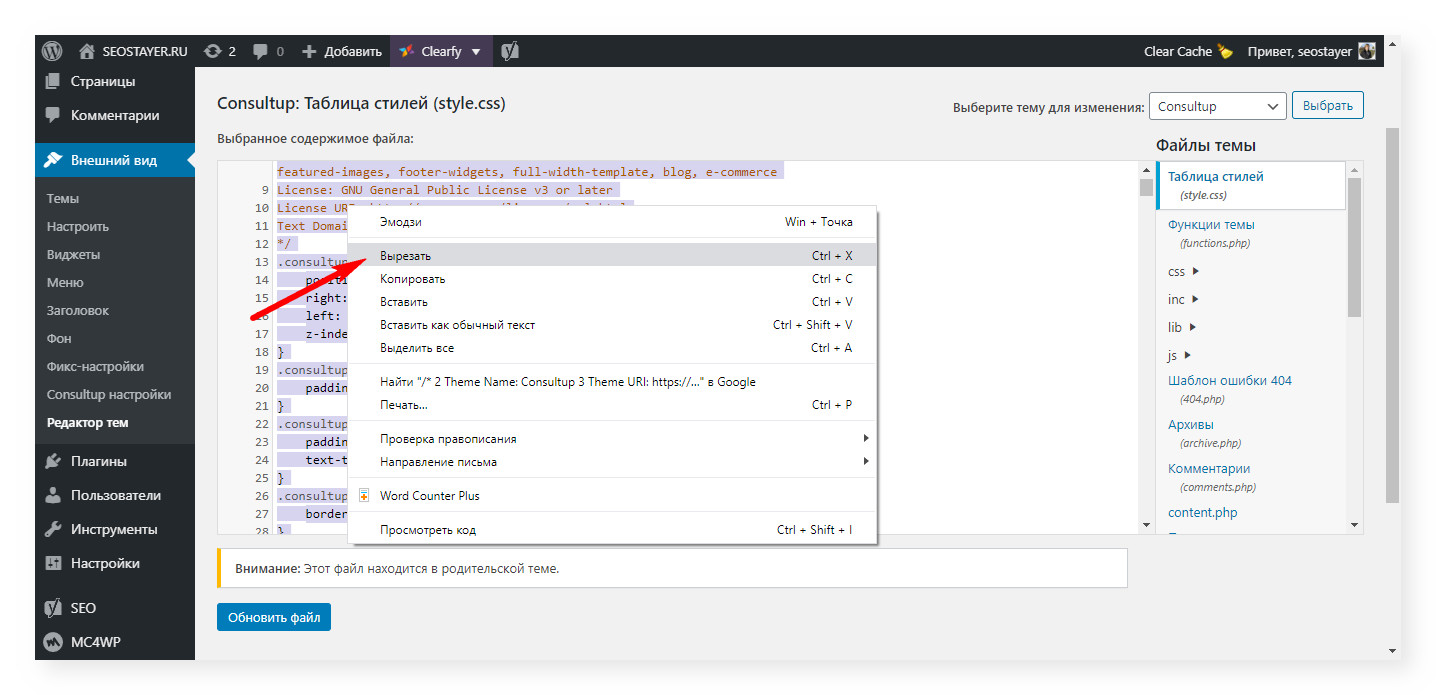
Task: Choose Копировать in the context menu
Action: (x=612, y=279)
